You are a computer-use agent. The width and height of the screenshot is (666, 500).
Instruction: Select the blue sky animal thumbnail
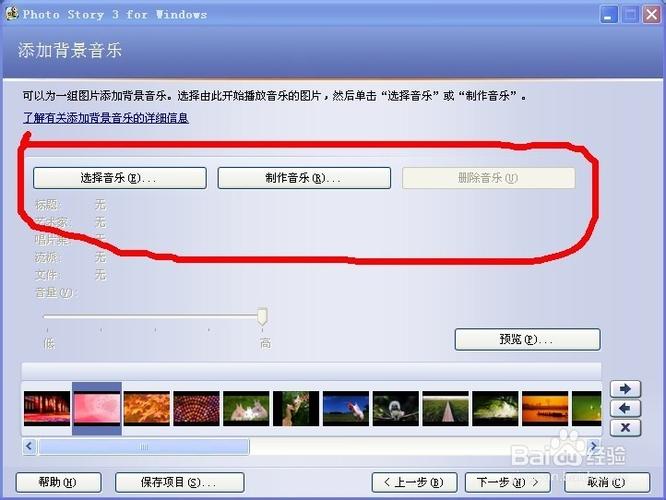pyautogui.click(x=346, y=408)
